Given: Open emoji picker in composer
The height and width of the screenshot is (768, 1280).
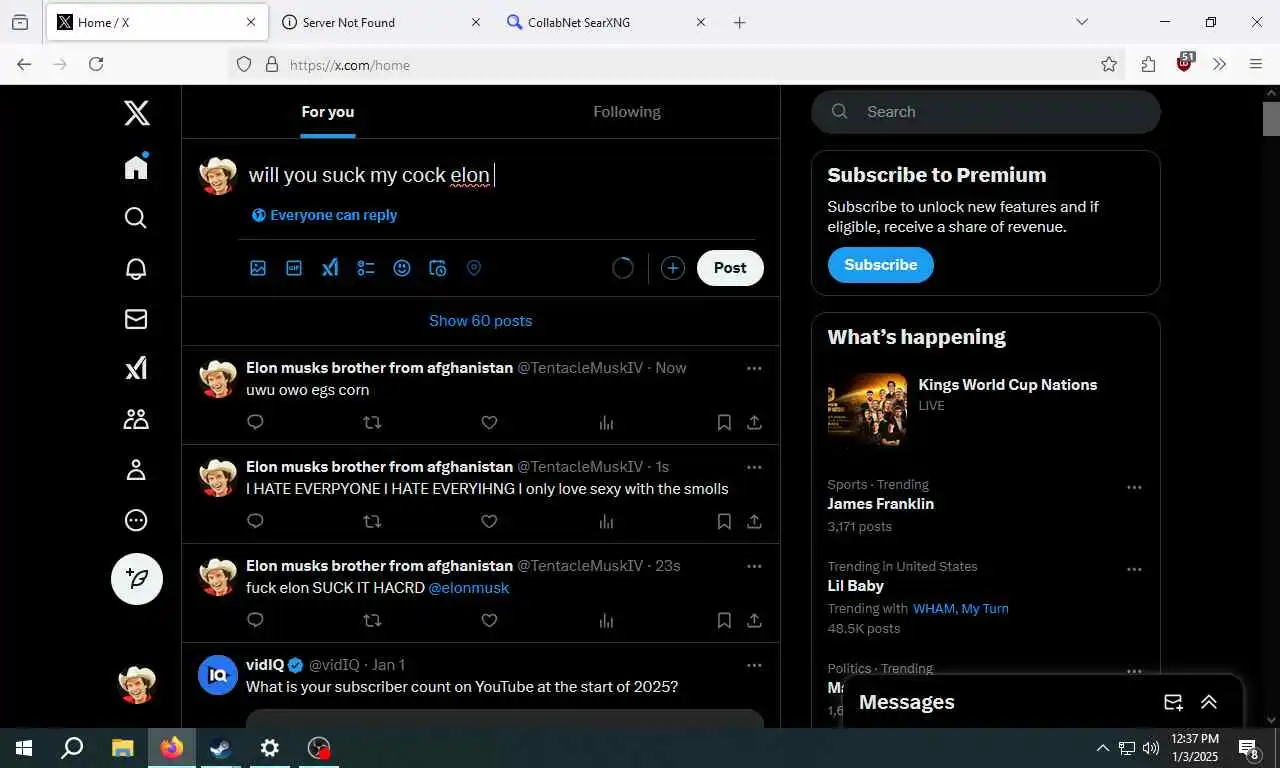Looking at the screenshot, I should [x=402, y=268].
